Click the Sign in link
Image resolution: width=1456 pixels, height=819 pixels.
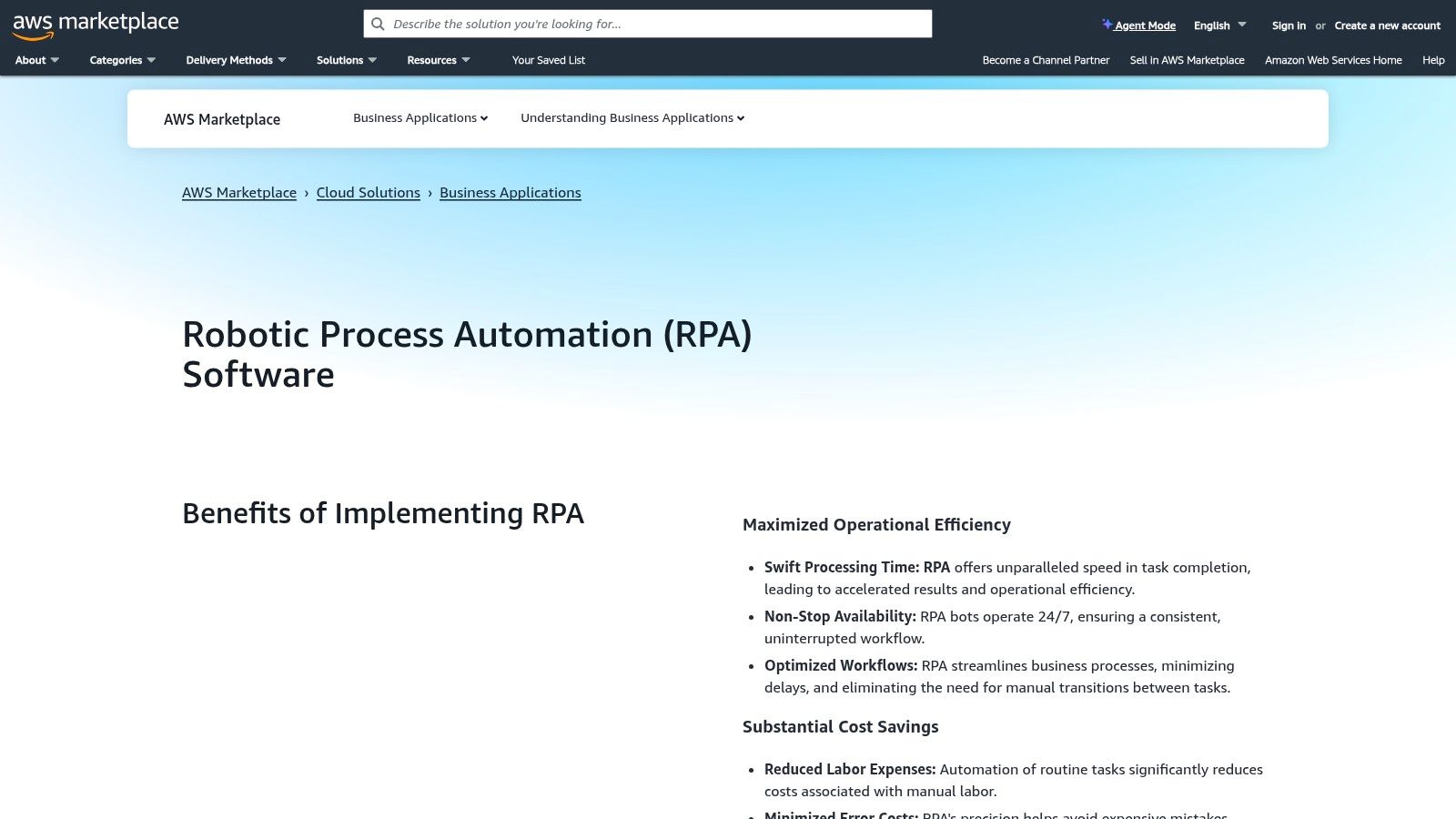pos(1289,25)
